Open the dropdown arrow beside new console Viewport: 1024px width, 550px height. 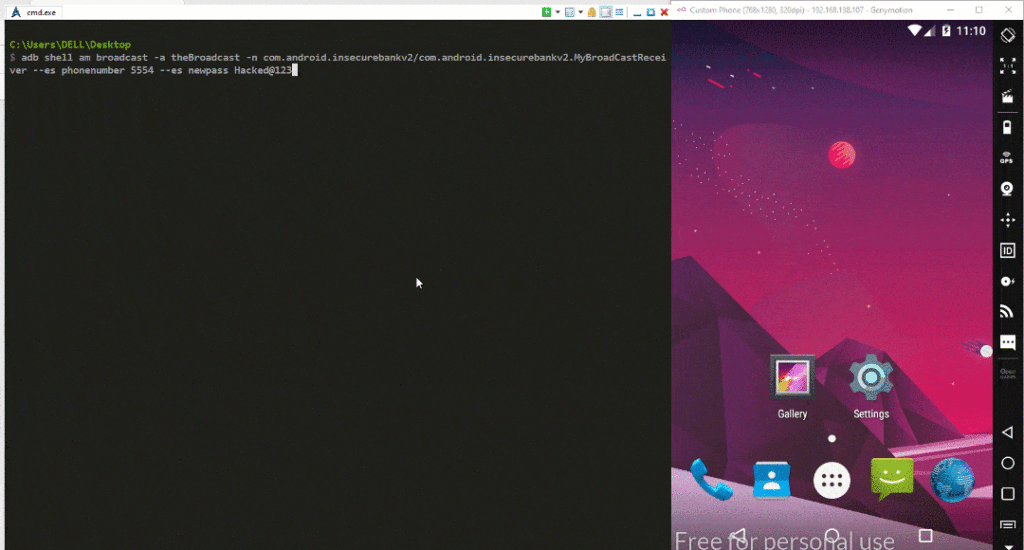558,12
